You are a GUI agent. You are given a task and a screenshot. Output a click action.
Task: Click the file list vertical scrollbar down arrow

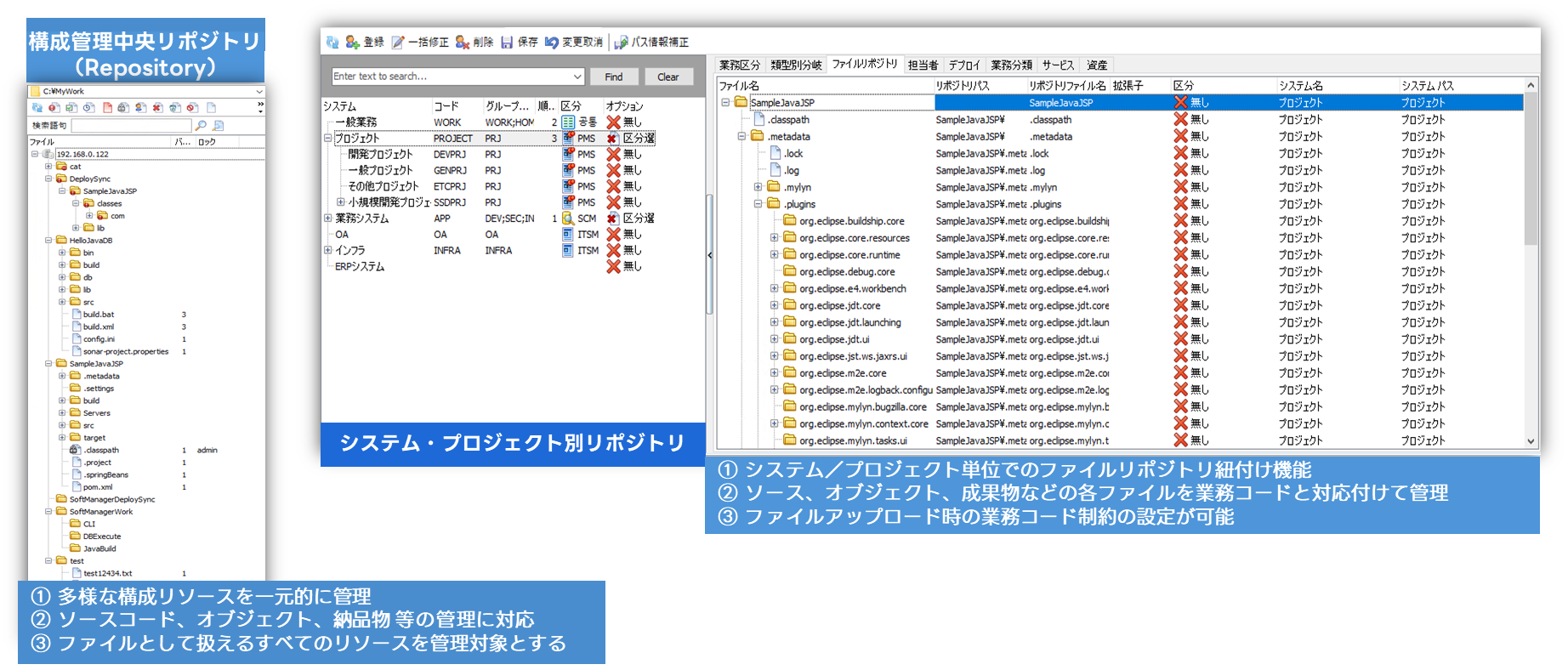tap(1531, 441)
